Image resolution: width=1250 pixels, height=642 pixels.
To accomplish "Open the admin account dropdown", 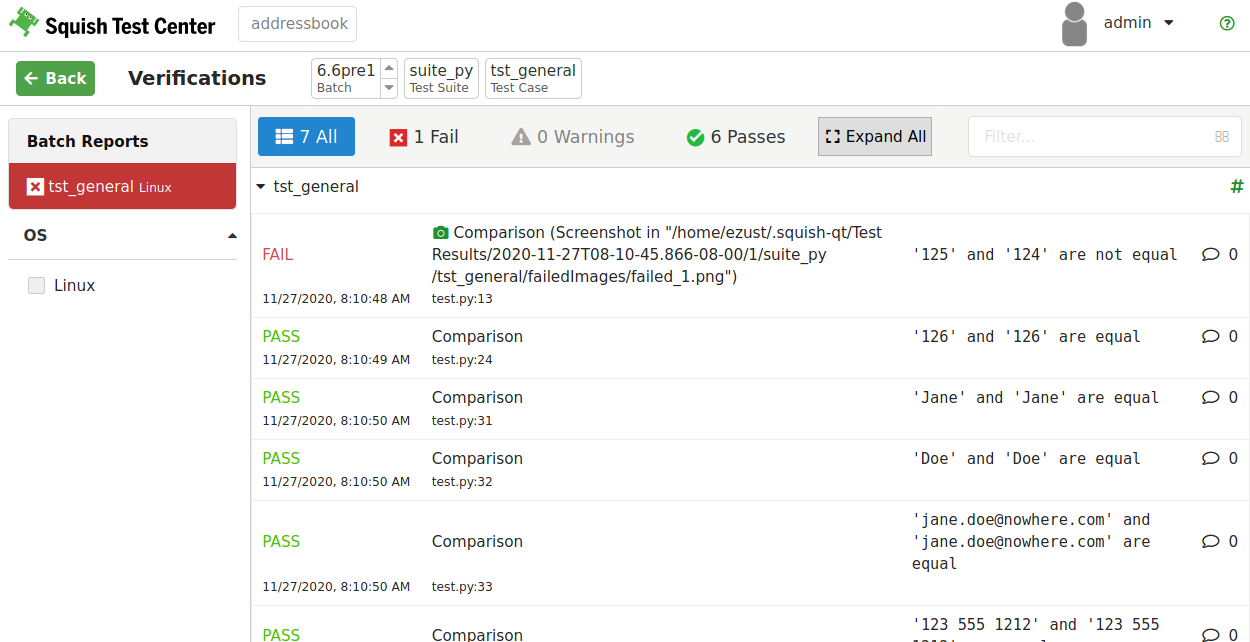I will (x=1139, y=22).
